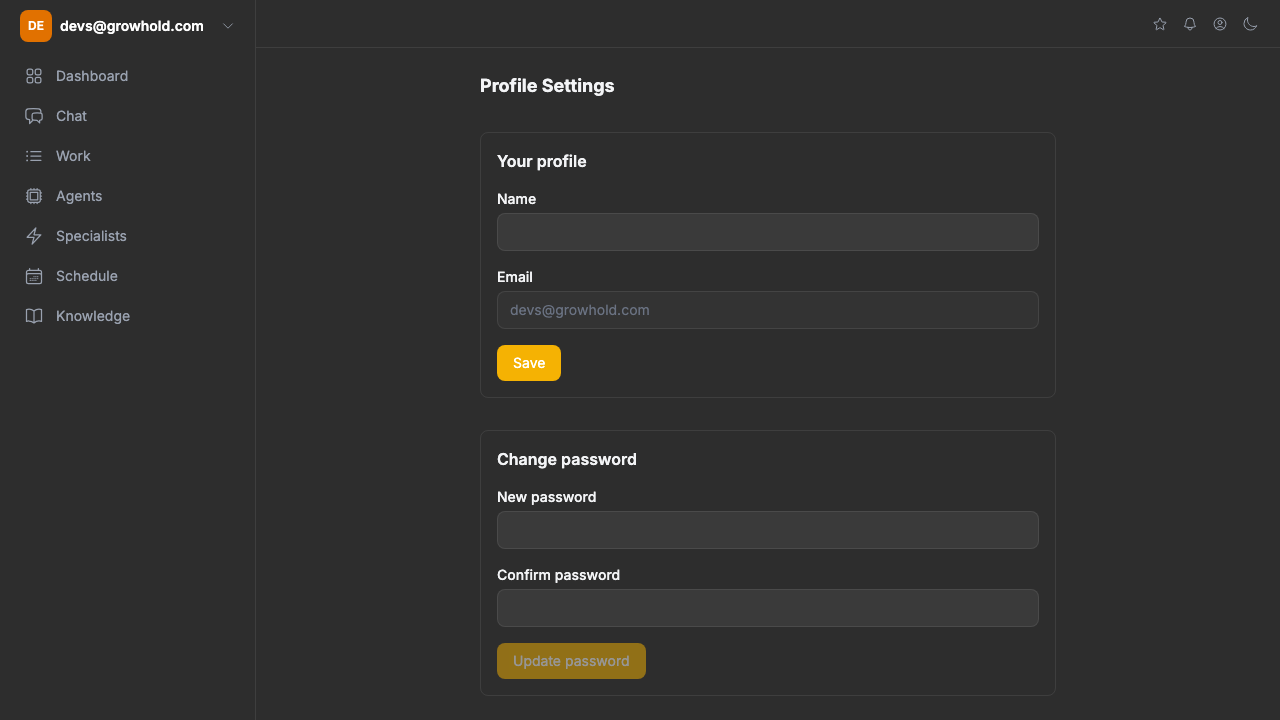Select the Knowledge menu entry
The width and height of the screenshot is (1280, 720).
click(92, 316)
